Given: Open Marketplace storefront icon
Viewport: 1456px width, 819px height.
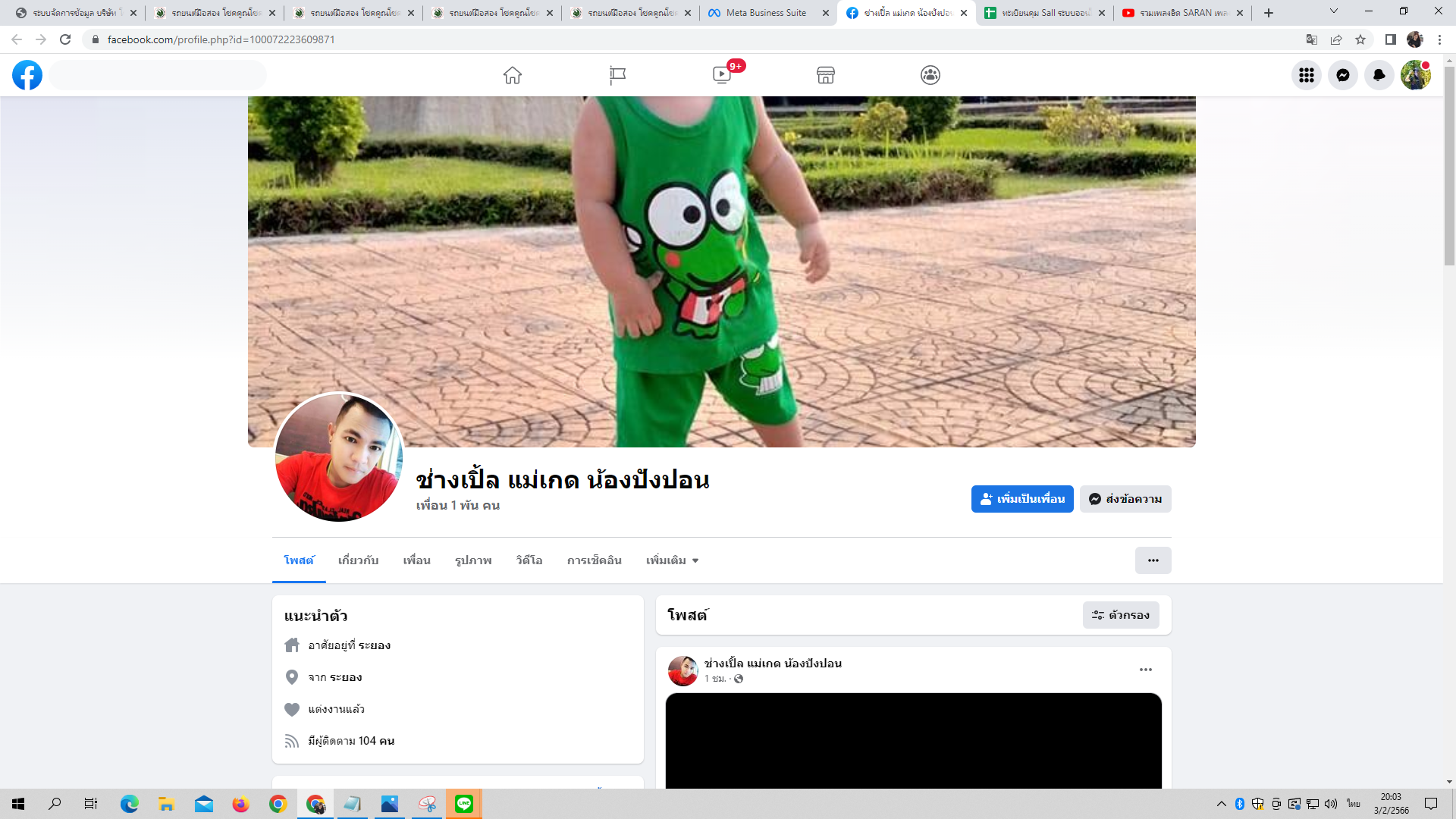Looking at the screenshot, I should pyautogui.click(x=826, y=75).
